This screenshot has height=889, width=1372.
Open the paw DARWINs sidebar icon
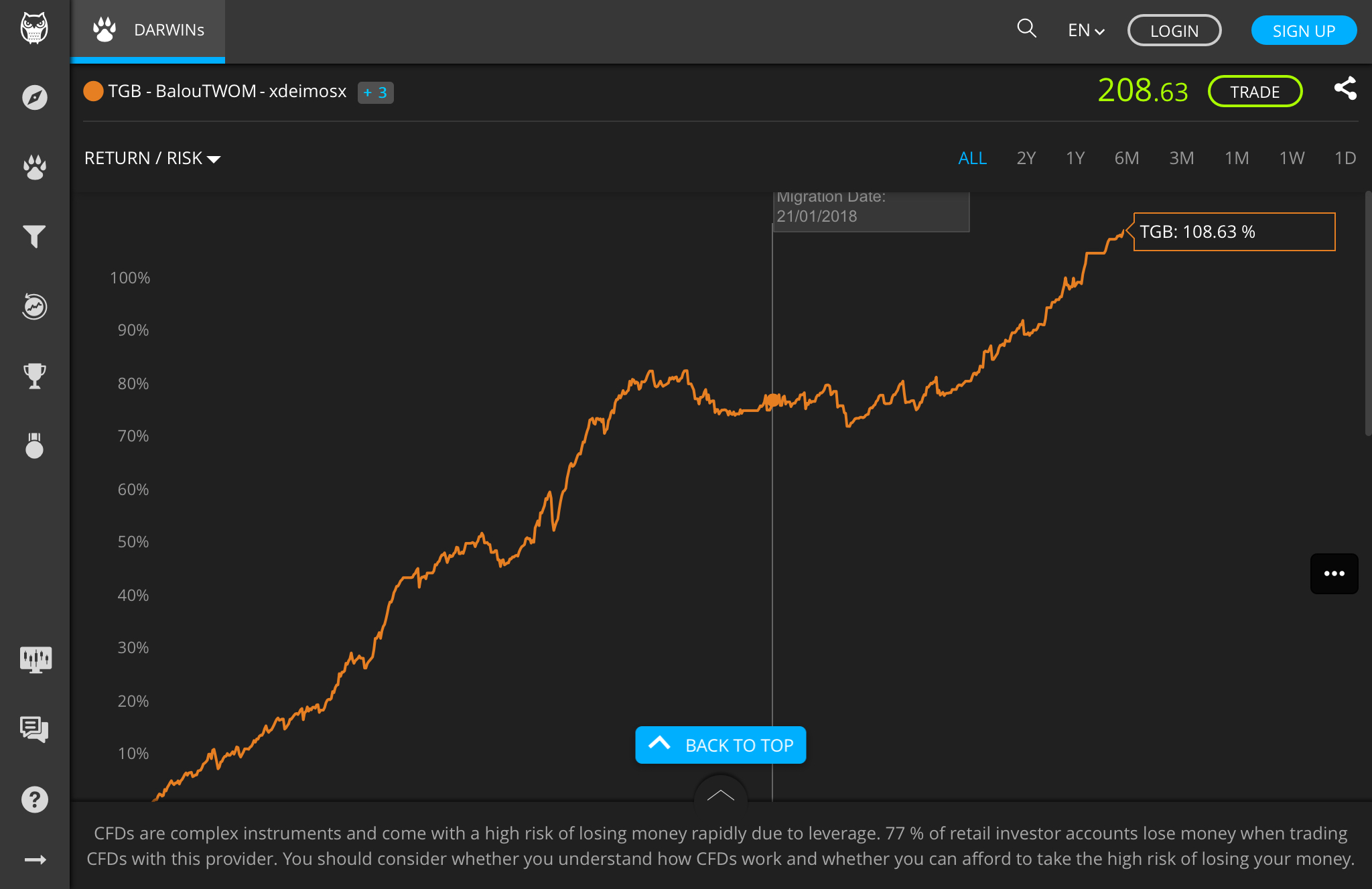point(35,167)
